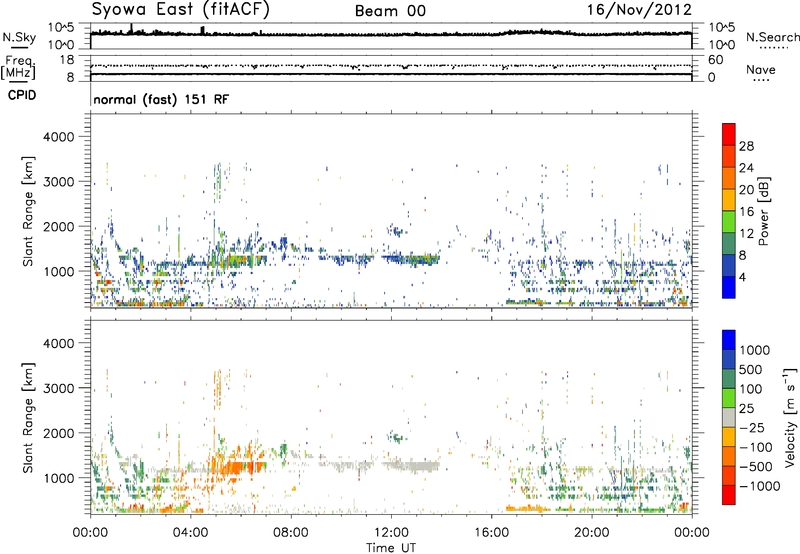Viewport: 800px width, 554px height.
Task: Click the "normal (fast) 151 RF" mode text
Action: pos(161,99)
